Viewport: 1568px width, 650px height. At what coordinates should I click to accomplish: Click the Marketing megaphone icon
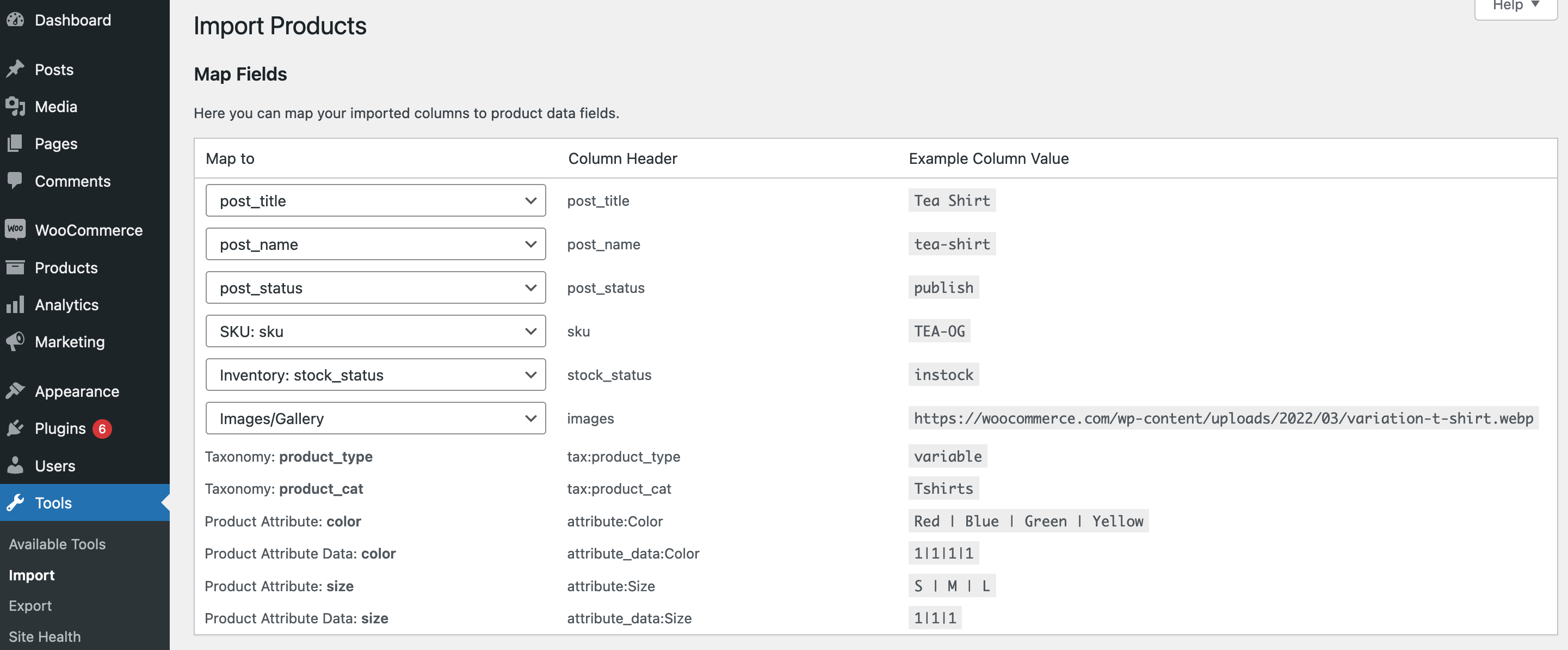pyautogui.click(x=15, y=341)
